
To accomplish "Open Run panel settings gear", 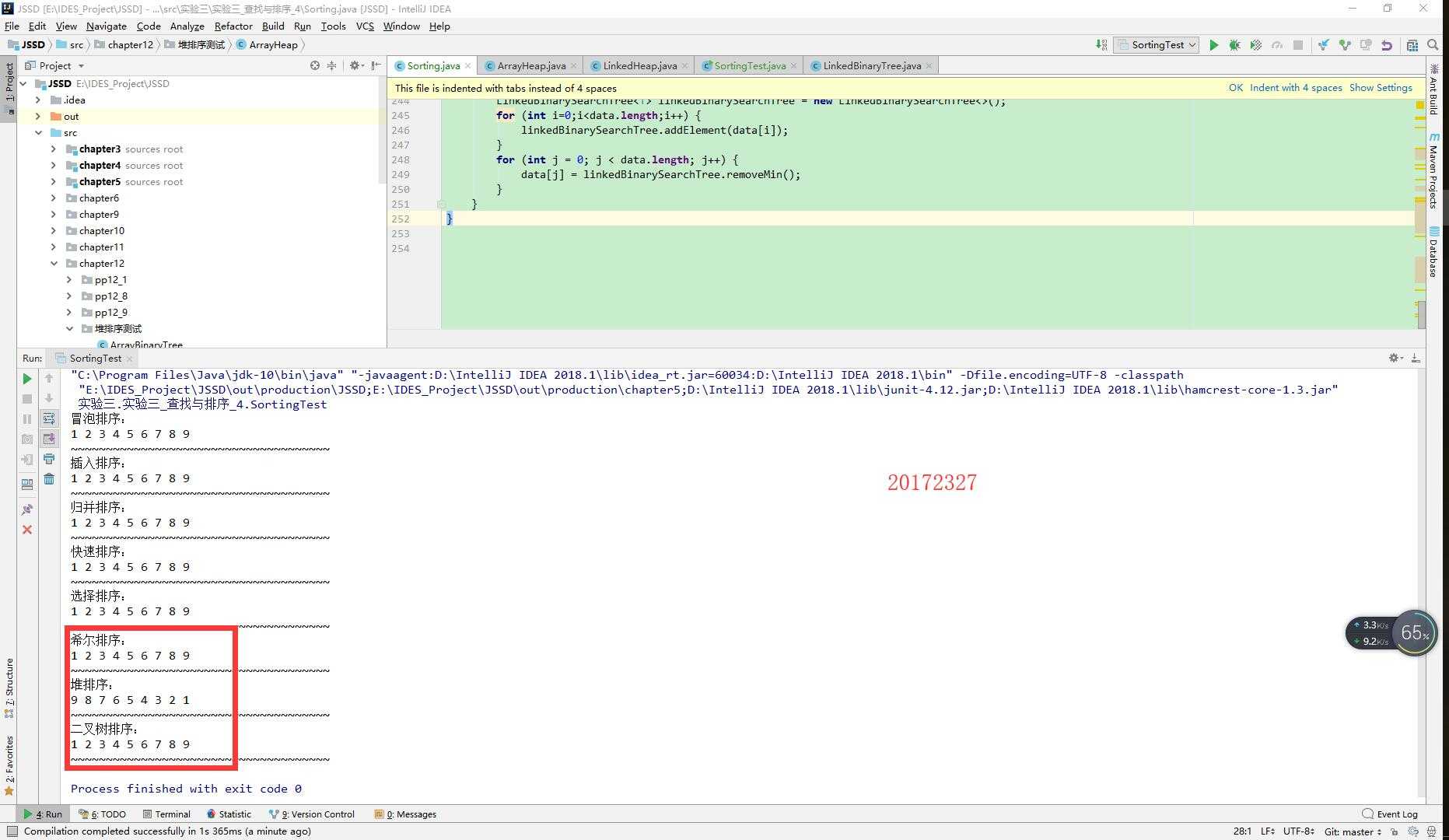I will (x=1395, y=358).
